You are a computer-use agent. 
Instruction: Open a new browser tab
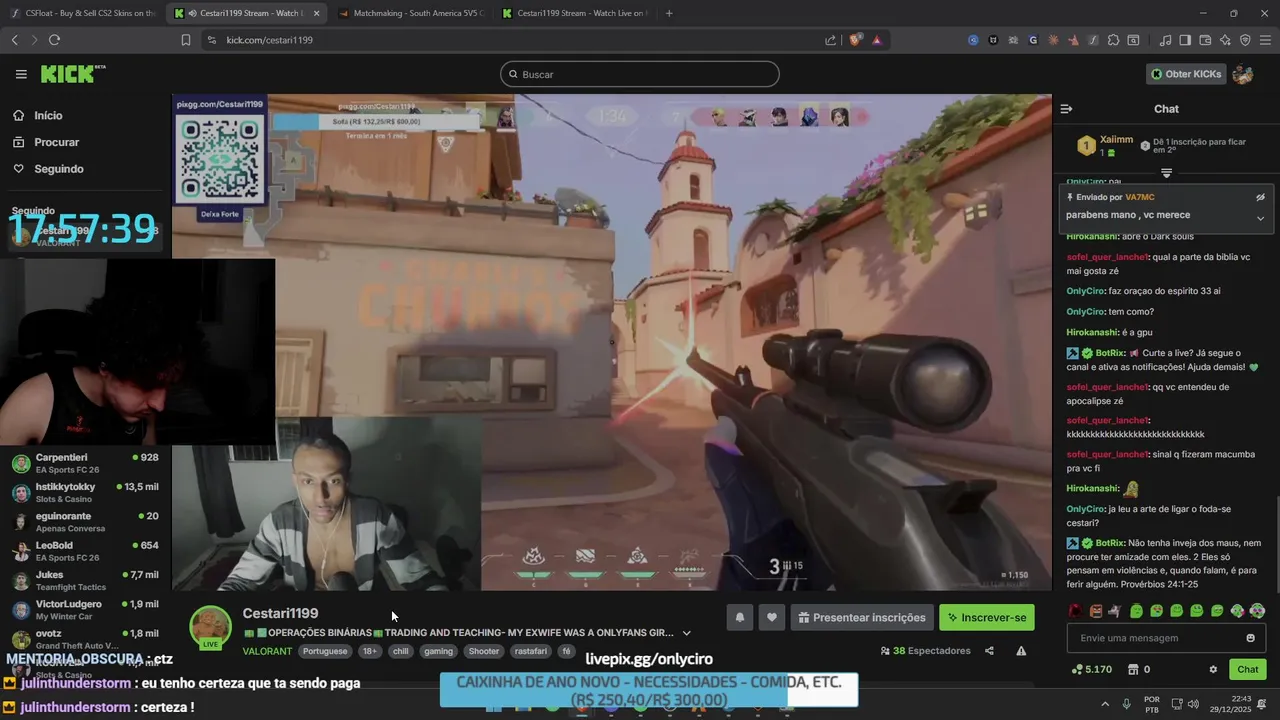pos(669,13)
